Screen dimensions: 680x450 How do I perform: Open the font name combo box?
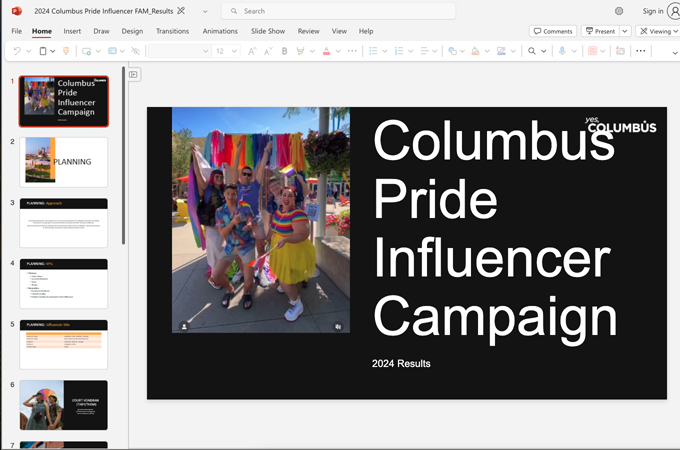point(179,51)
